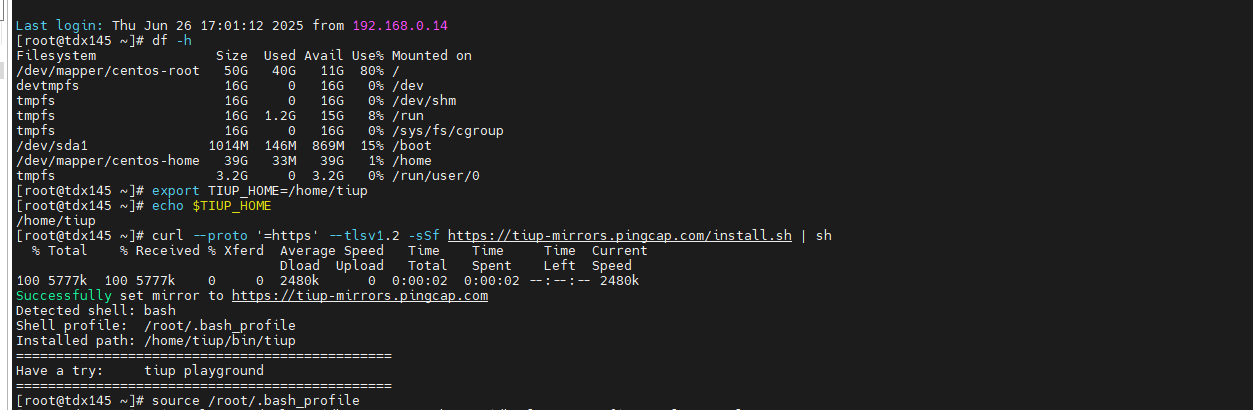Image resolution: width=1253 pixels, height=410 pixels.
Task: Click the 'tiup playground' suggestion text
Action: pyautogui.click(x=204, y=370)
